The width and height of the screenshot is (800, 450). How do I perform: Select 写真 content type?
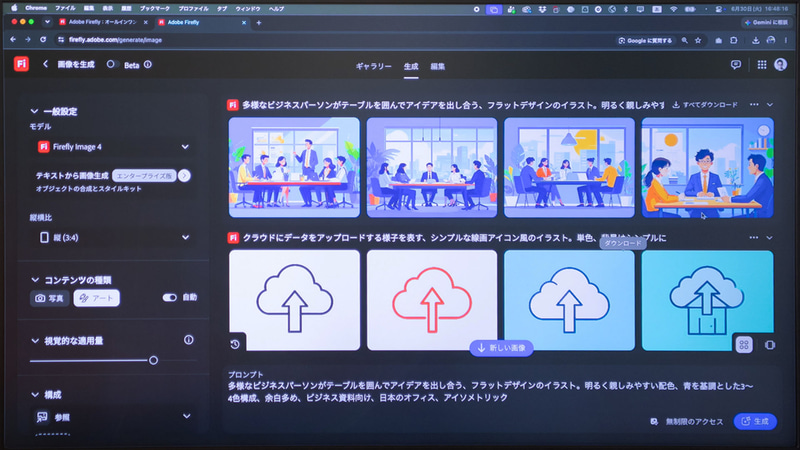pos(49,298)
